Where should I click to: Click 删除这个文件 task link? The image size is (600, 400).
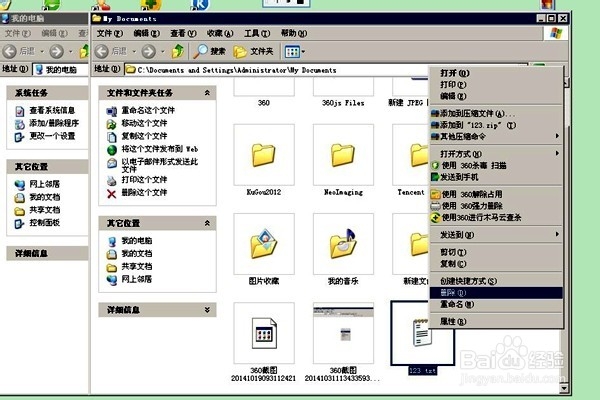pyautogui.click(x=144, y=193)
